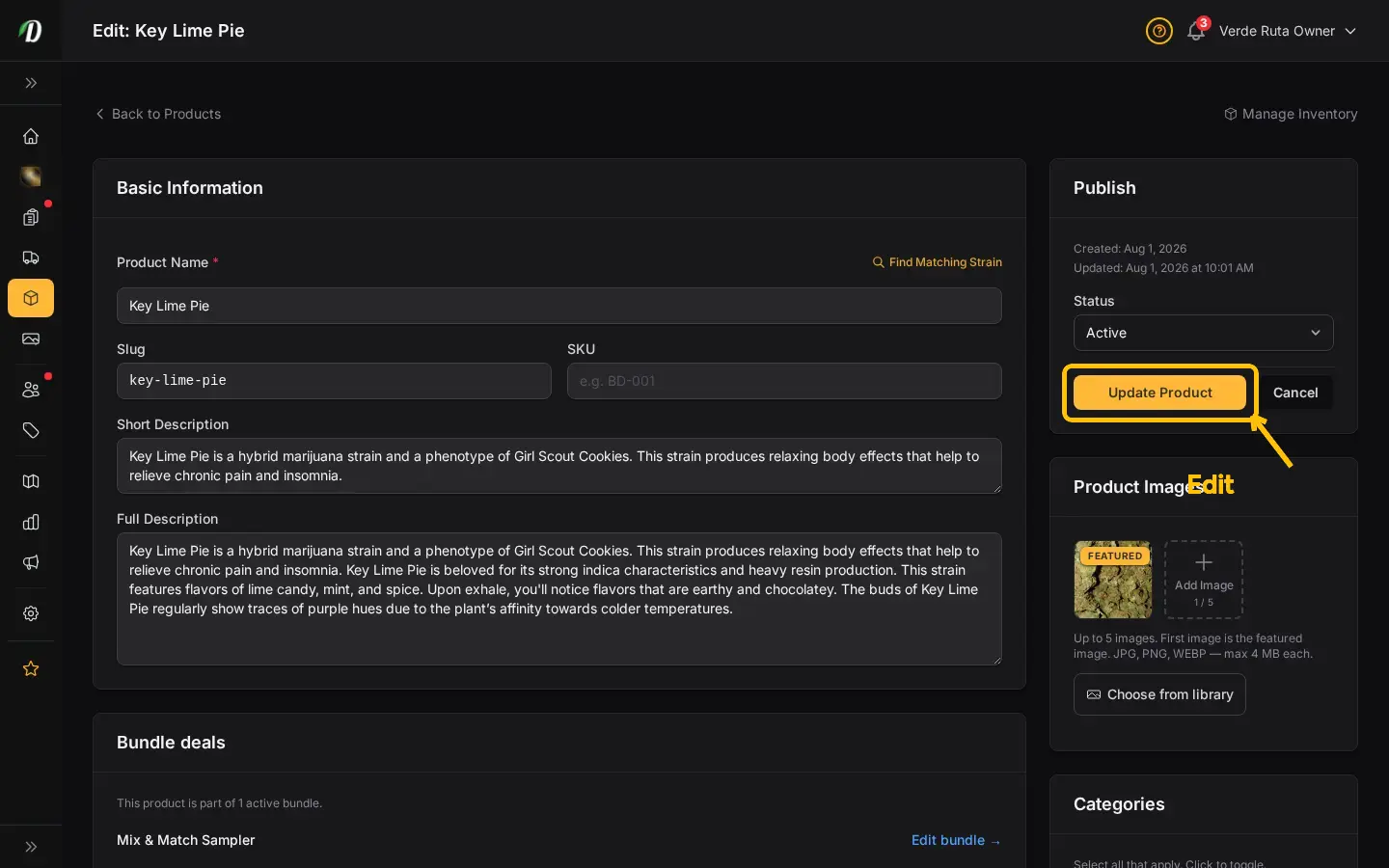Click the Add Image tile

(x=1204, y=580)
